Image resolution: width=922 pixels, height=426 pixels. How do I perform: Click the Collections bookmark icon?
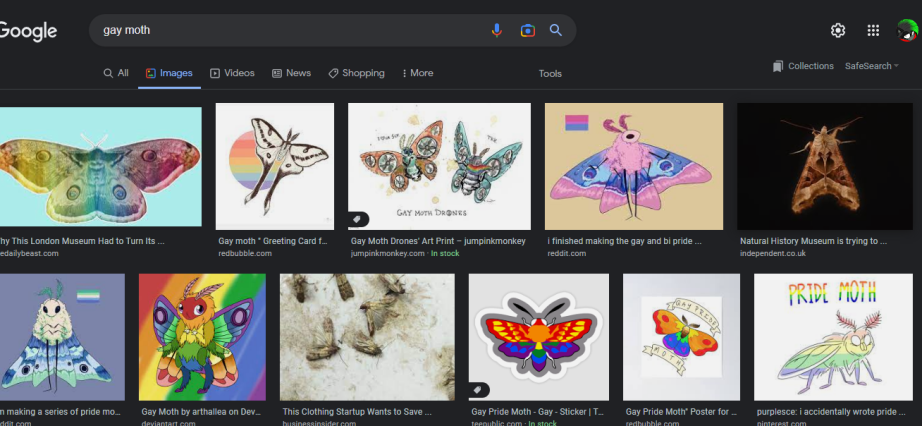[778, 66]
